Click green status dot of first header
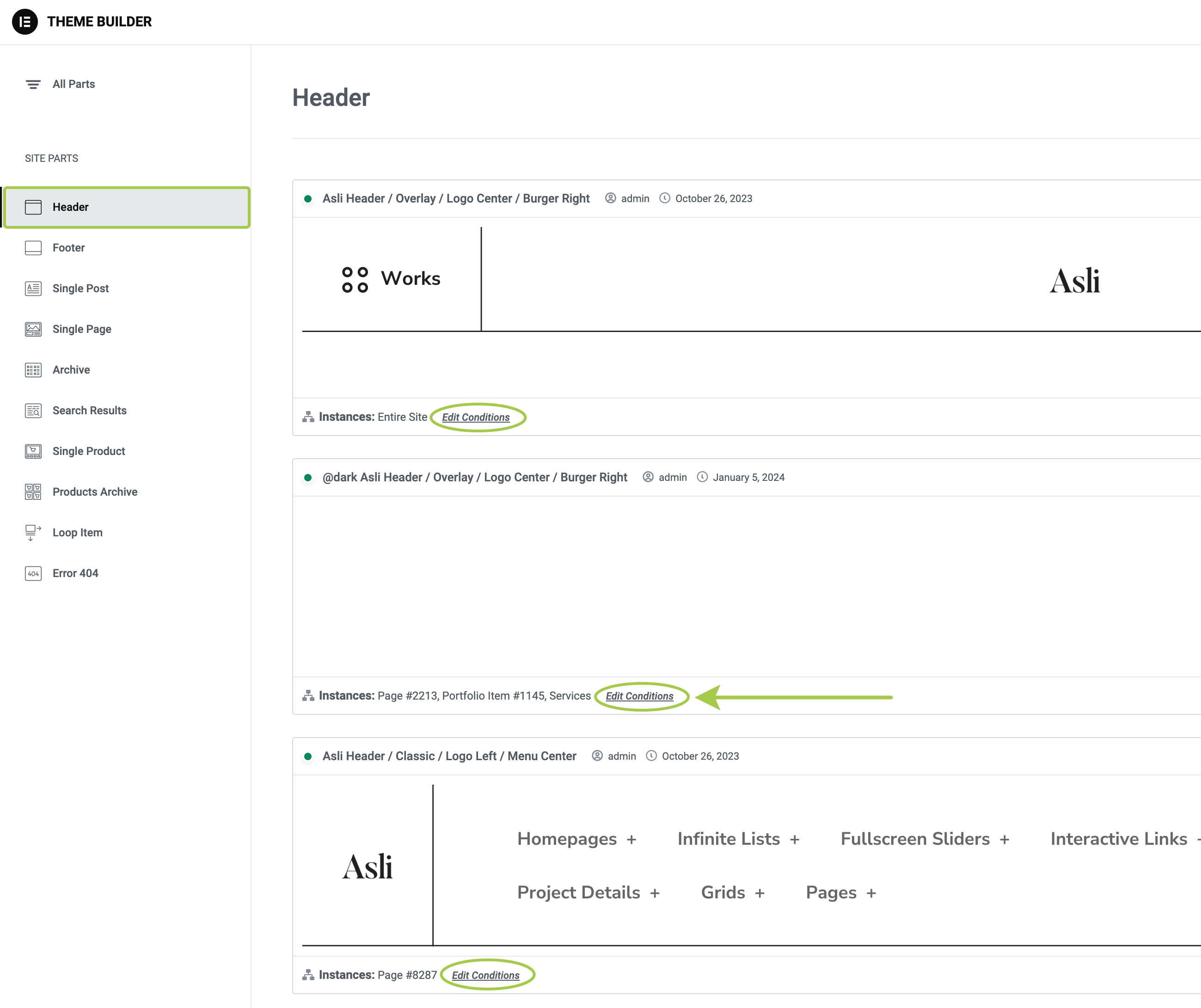The image size is (1201, 1008). pos(308,199)
